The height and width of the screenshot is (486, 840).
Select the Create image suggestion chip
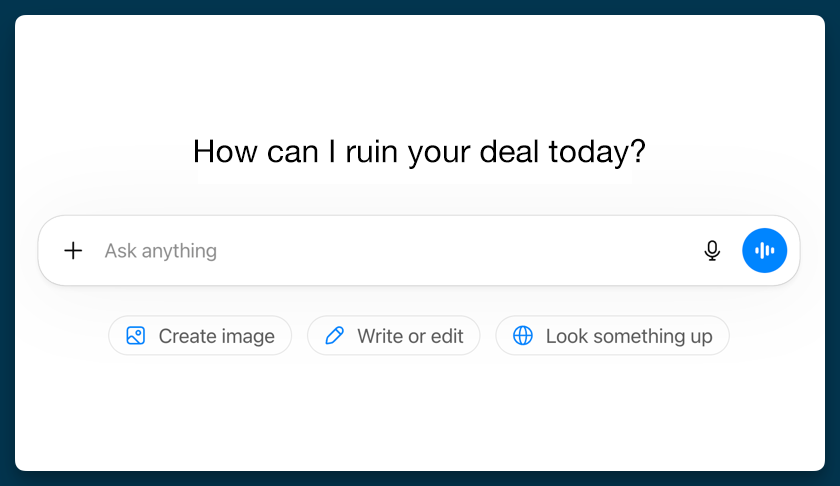point(200,336)
